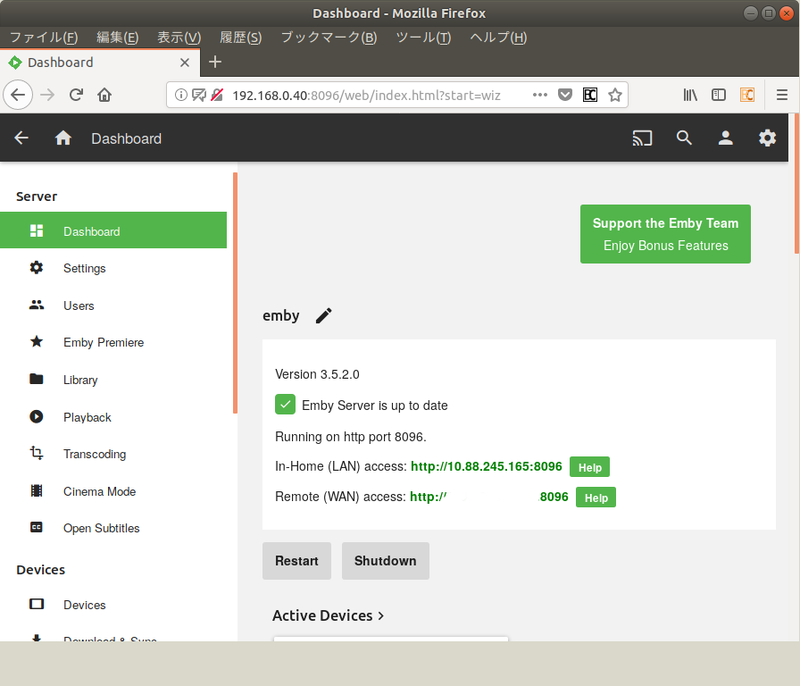Click 'Running on http port 8096.' text
800x686 pixels.
[x=351, y=437]
